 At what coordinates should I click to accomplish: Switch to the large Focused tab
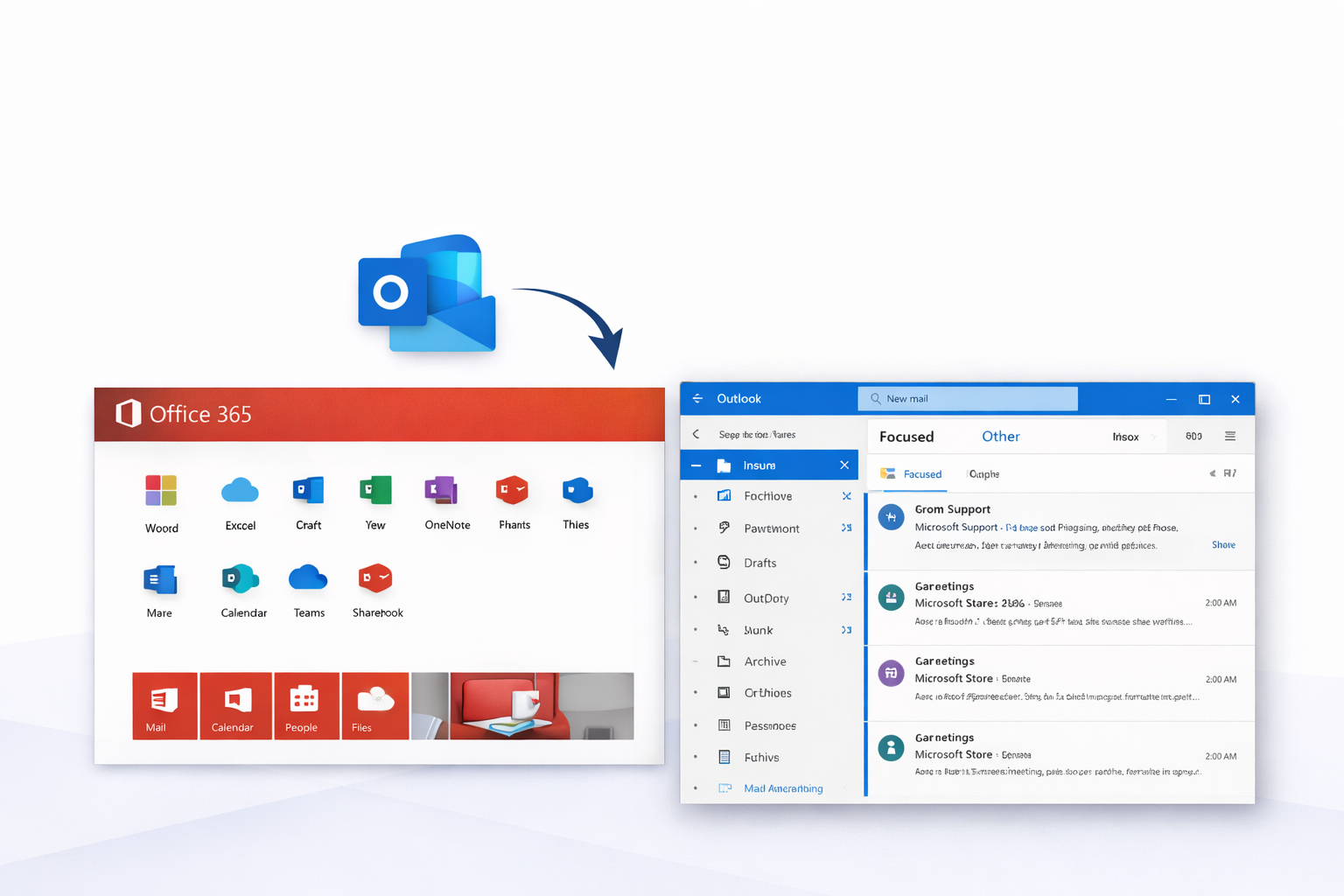(x=906, y=437)
